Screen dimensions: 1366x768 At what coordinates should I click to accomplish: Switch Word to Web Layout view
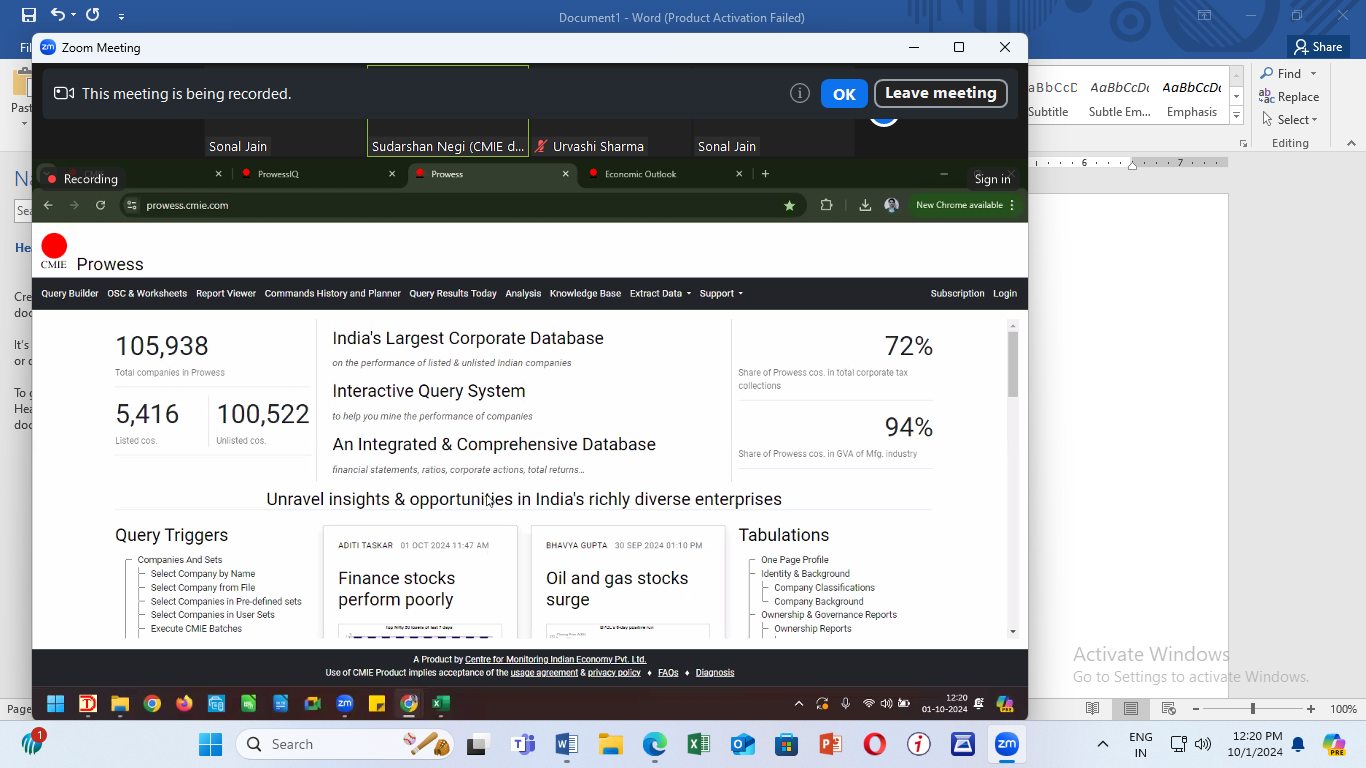[x=1168, y=709]
